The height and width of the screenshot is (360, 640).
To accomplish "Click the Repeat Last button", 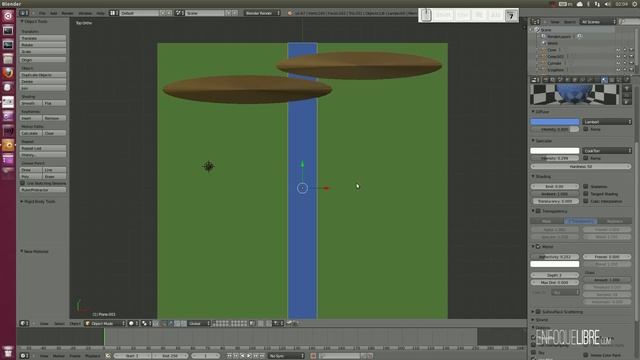I will tap(43, 148).
